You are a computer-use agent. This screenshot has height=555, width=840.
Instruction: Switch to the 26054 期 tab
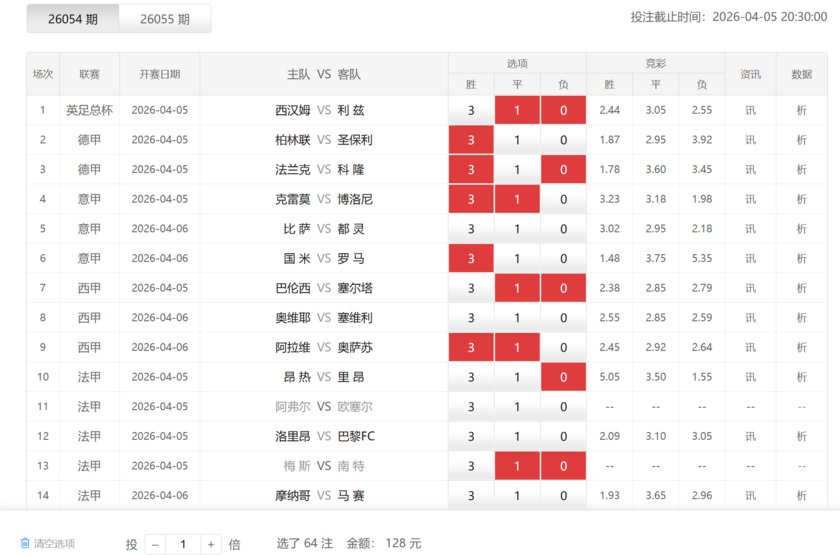(73, 19)
